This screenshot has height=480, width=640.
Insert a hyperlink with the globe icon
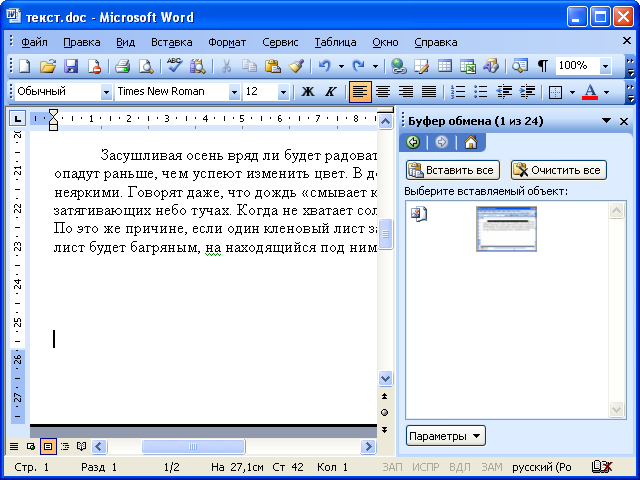tap(398, 66)
